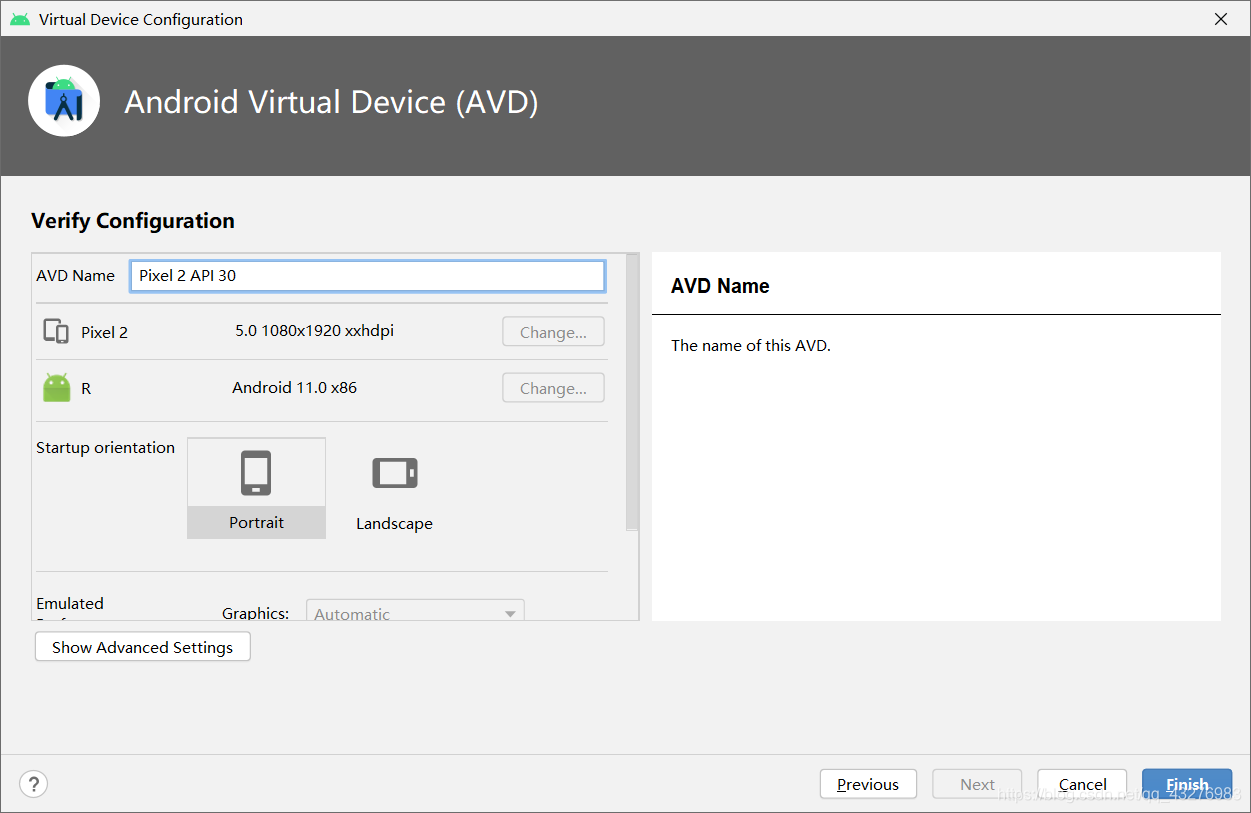The width and height of the screenshot is (1251, 813).
Task: Click the 'AVD Name' field label
Action: coord(75,275)
